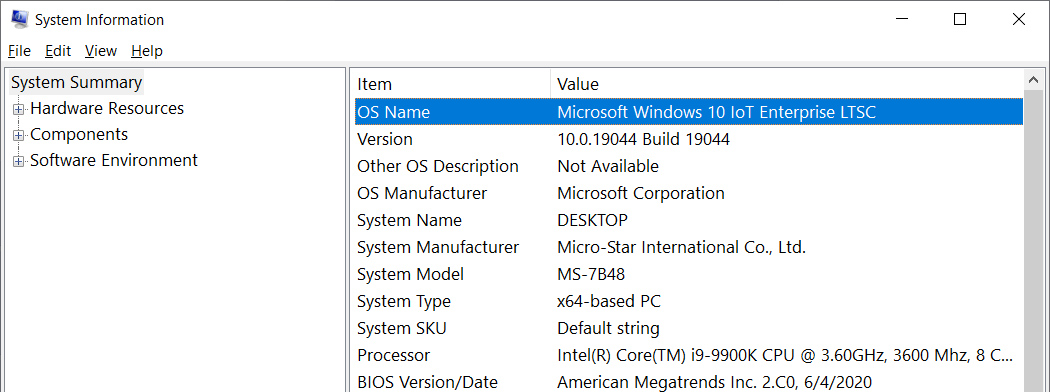Screen dimensions: 1050x392
Task: Select the System Name item
Action: point(409,220)
